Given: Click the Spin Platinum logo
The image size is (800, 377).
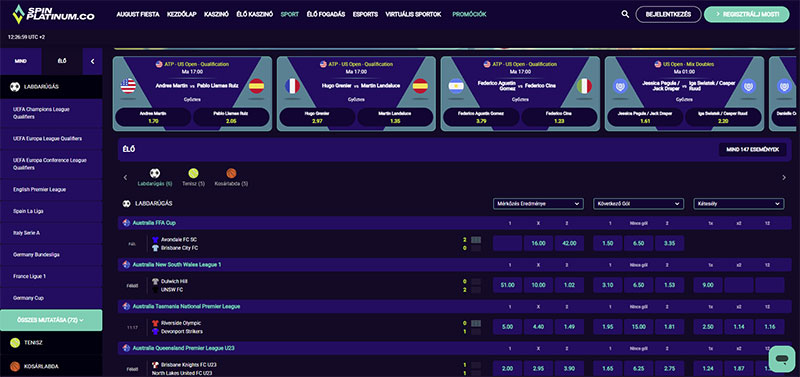Looking at the screenshot, I should pyautogui.click(x=54, y=14).
